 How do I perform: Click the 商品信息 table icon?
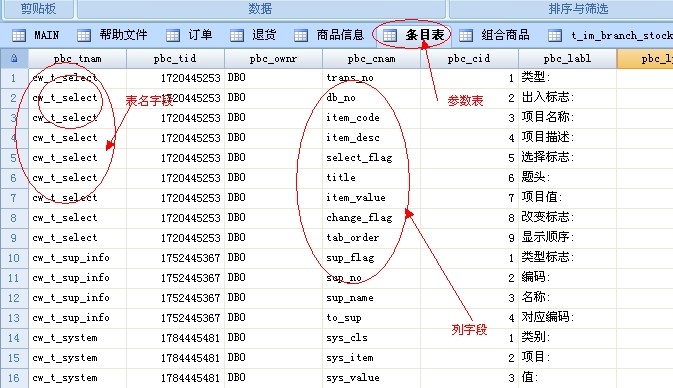pyautogui.click(x=301, y=35)
